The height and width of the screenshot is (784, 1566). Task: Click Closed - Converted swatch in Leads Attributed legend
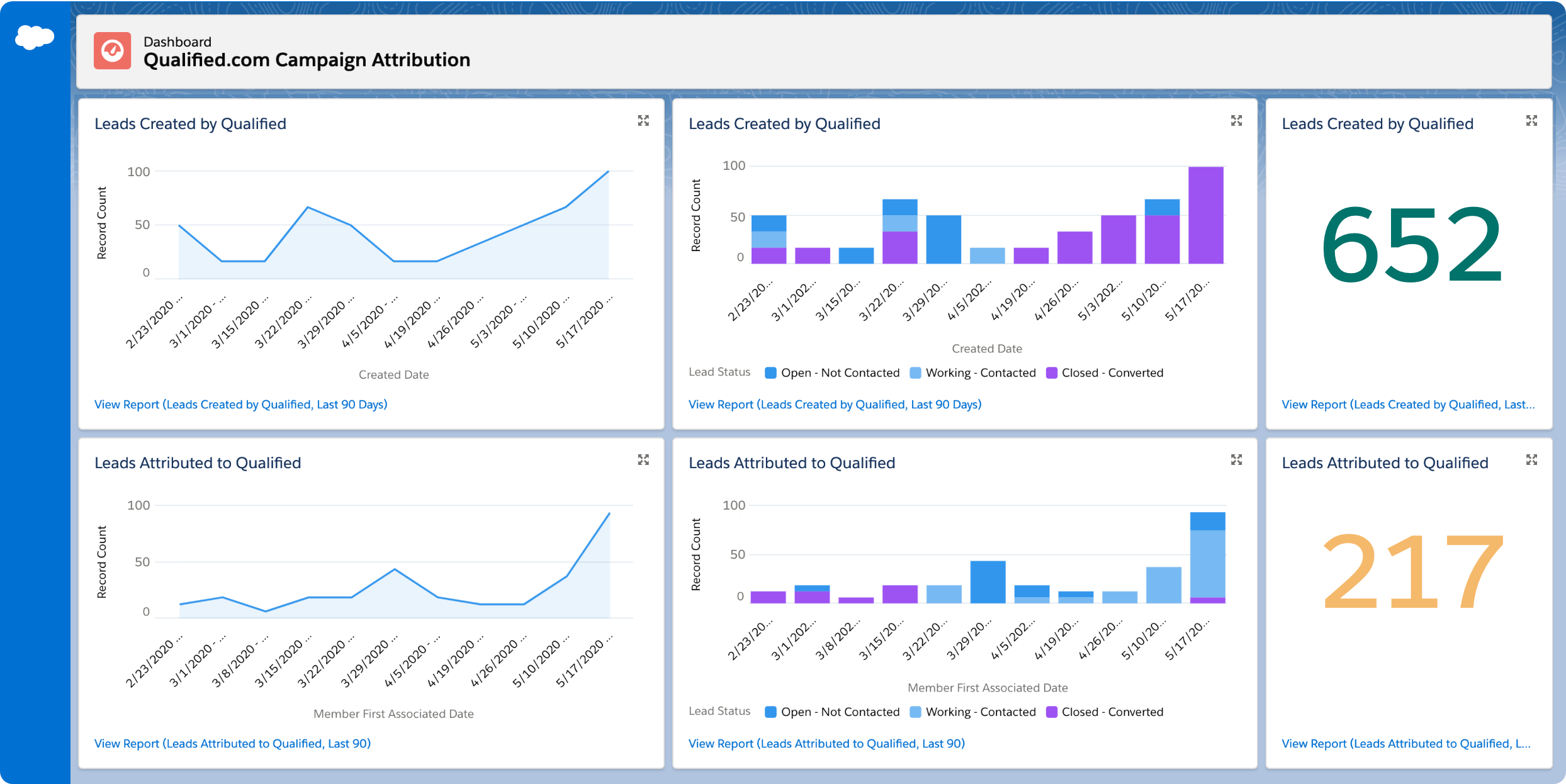(x=1051, y=712)
